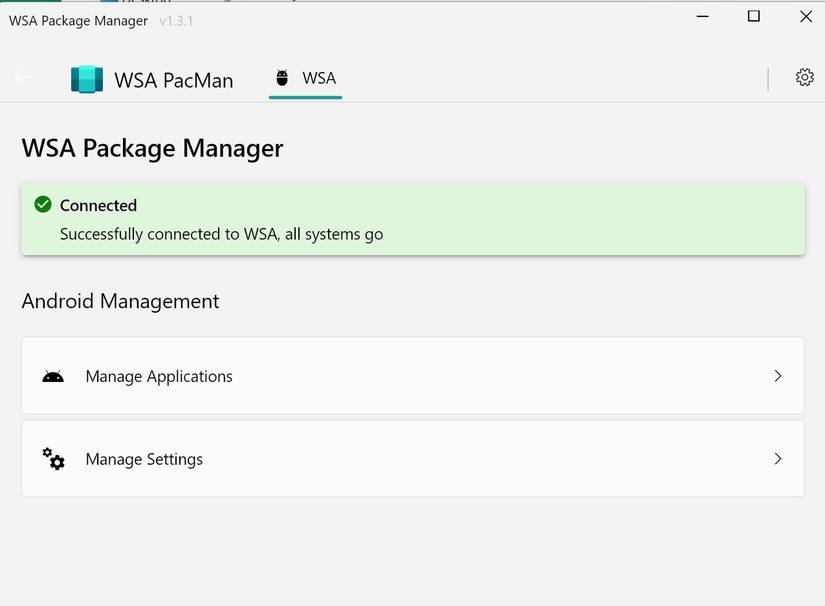Click the Android Management section heading
Screen dimensions: 825x606
pyautogui.click(x=120, y=301)
